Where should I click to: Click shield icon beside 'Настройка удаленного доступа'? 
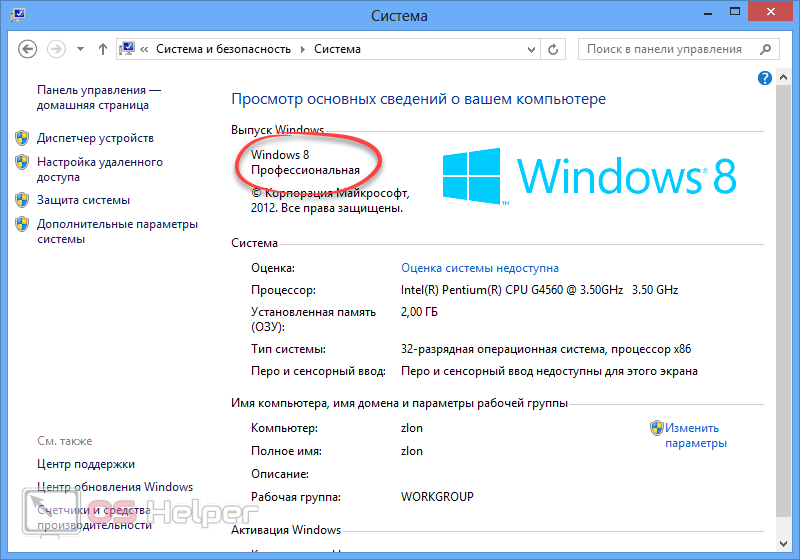pos(22,162)
